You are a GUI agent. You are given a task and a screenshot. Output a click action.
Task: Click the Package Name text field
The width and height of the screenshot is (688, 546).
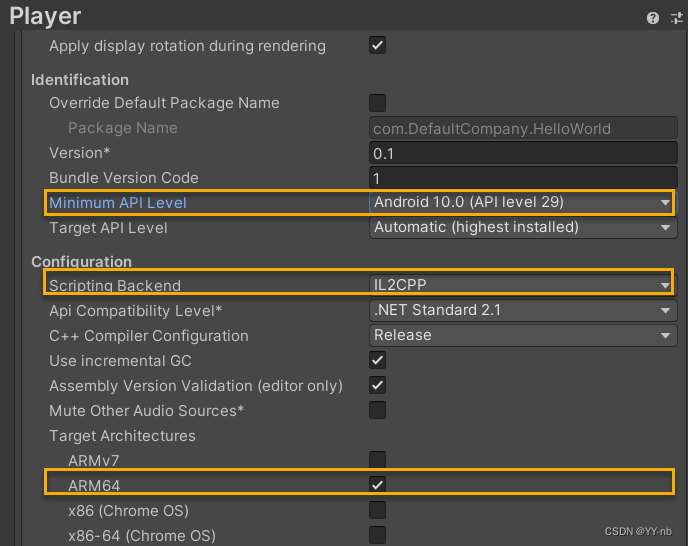[522, 128]
